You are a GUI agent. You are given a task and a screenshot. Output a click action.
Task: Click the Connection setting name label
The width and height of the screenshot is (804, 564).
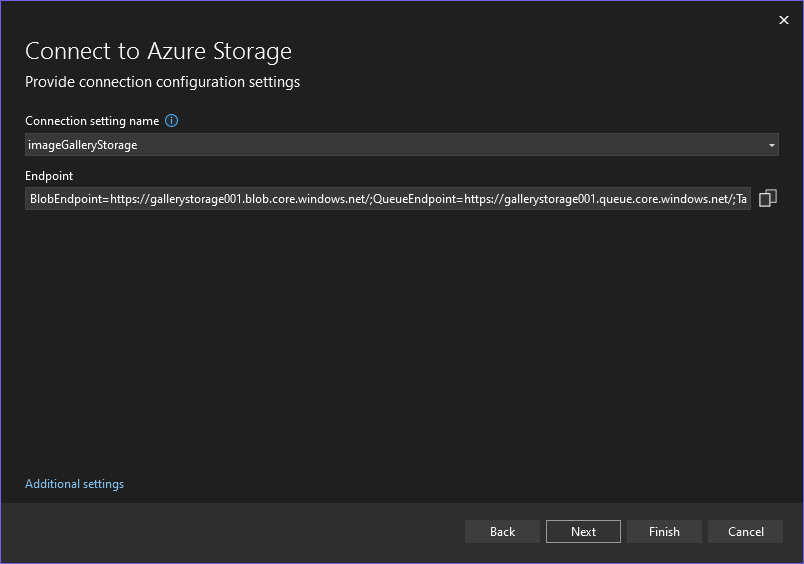[91, 121]
